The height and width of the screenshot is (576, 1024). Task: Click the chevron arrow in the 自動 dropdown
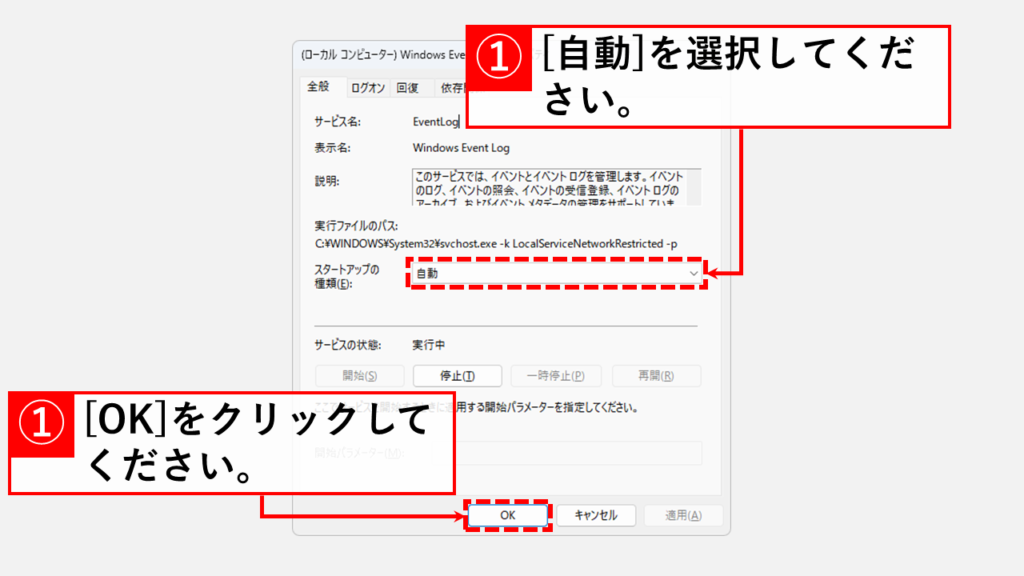693,273
